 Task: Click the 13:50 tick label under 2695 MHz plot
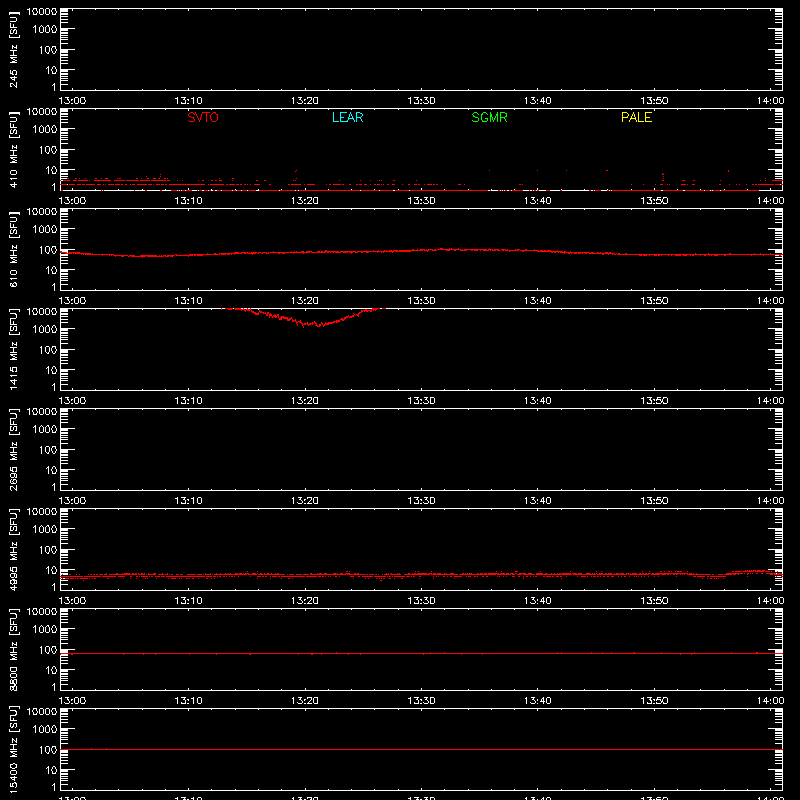(654, 501)
